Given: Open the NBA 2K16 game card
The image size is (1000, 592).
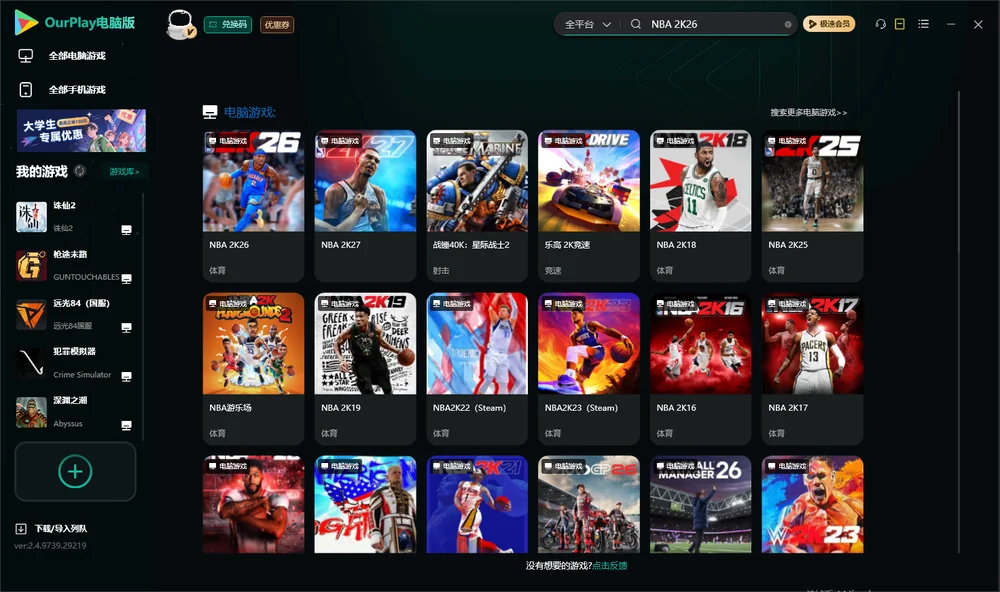Looking at the screenshot, I should coord(700,368).
